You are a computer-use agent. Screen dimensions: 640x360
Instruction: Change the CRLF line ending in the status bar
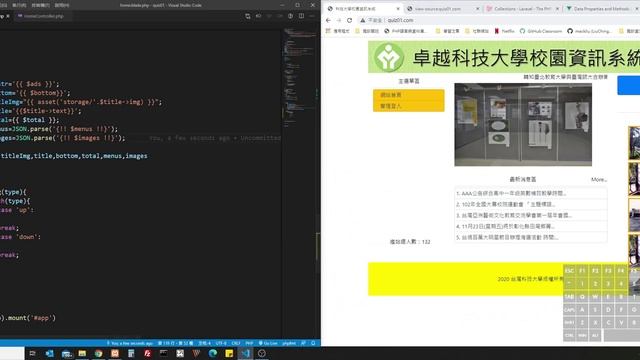pos(236,343)
